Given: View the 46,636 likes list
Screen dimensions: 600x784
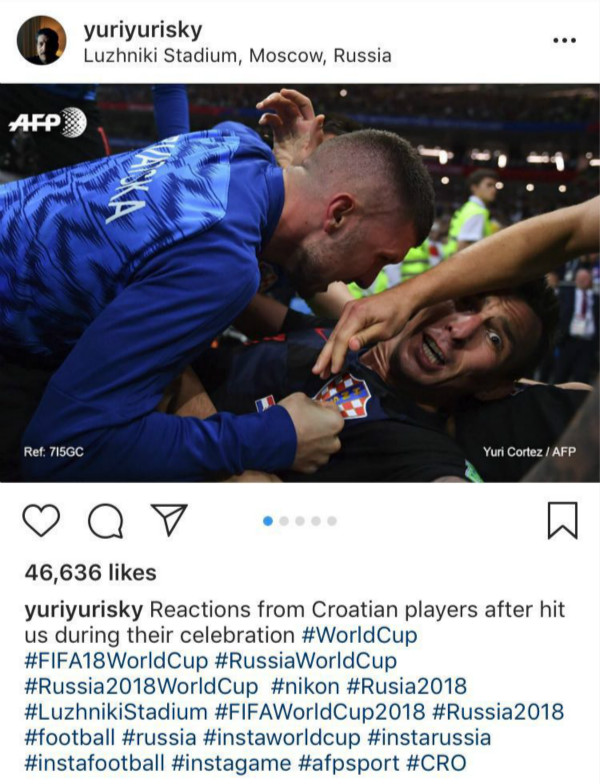Looking at the screenshot, I should pos(90,572).
